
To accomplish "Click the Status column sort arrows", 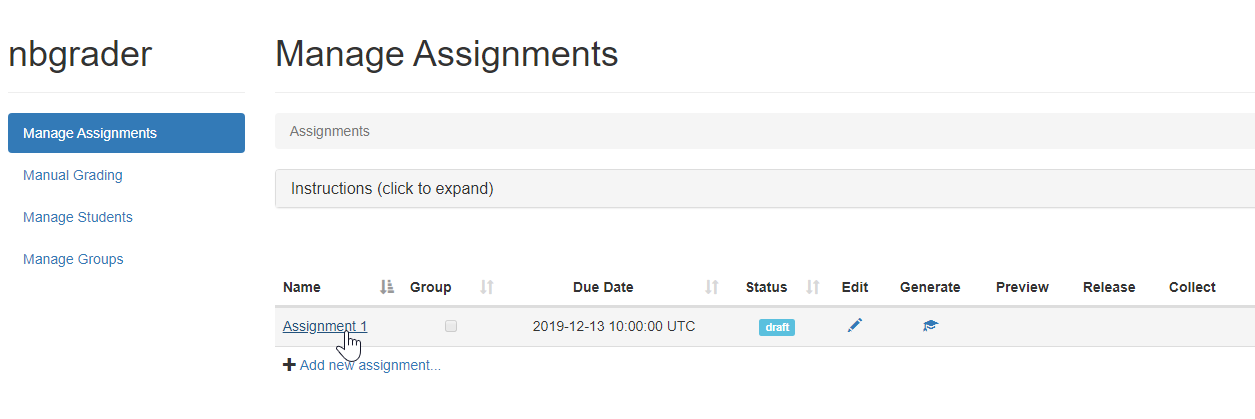I will point(813,287).
